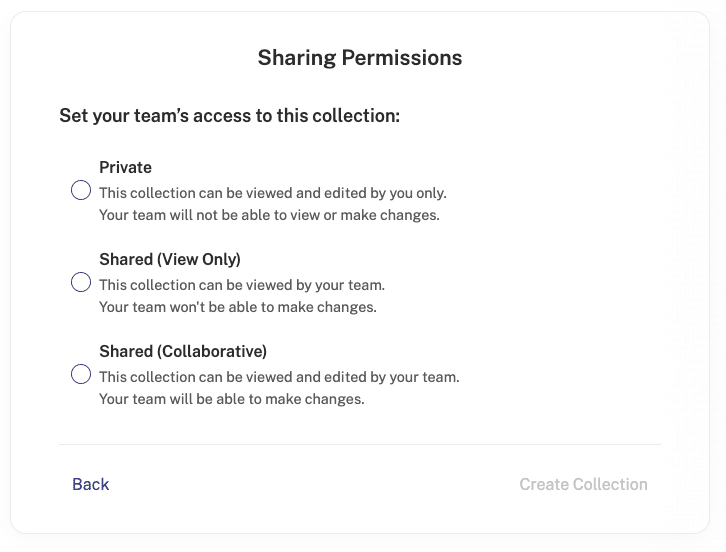
Task: Click the 'Shared (Collaborative)' option title
Action: (183, 351)
